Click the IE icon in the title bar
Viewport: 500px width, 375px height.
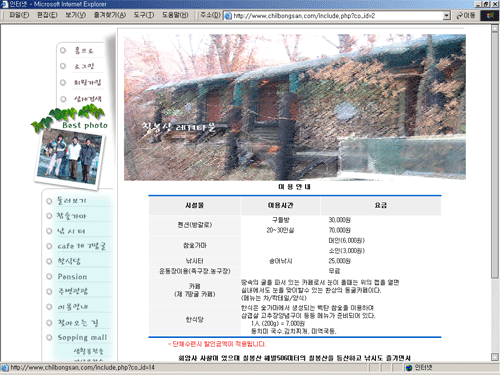coord(4,4)
